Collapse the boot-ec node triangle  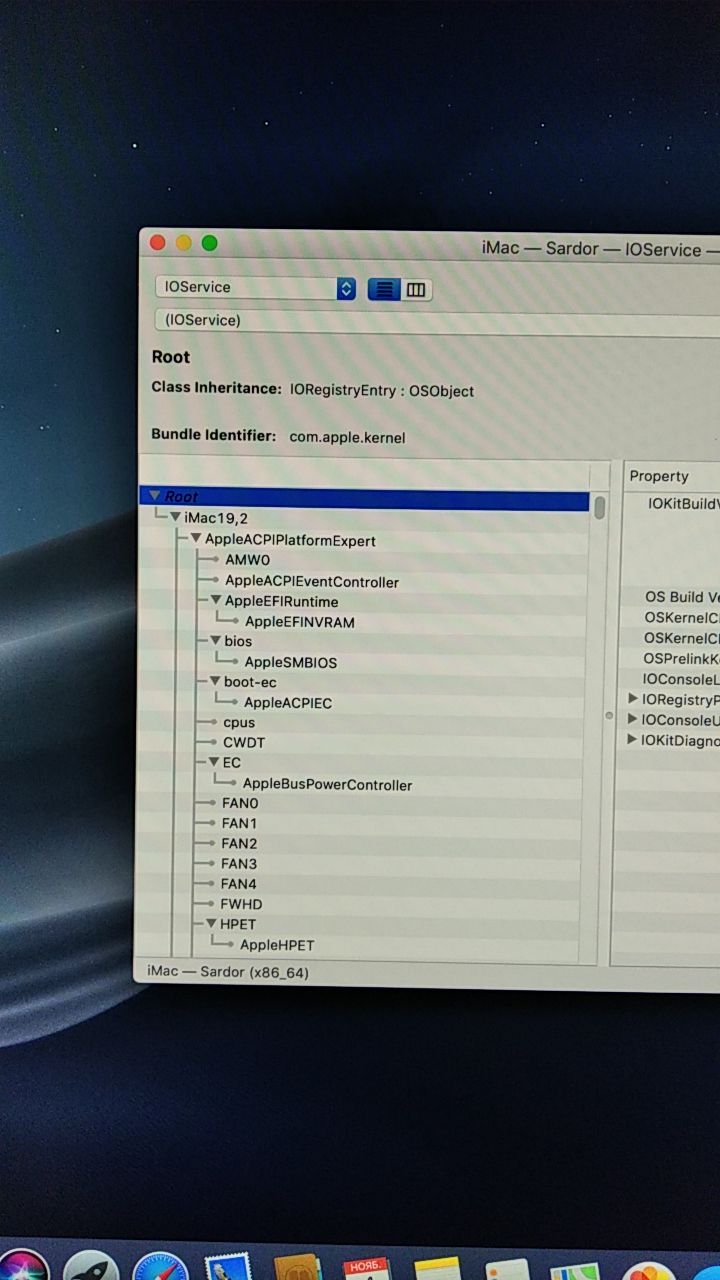214,681
